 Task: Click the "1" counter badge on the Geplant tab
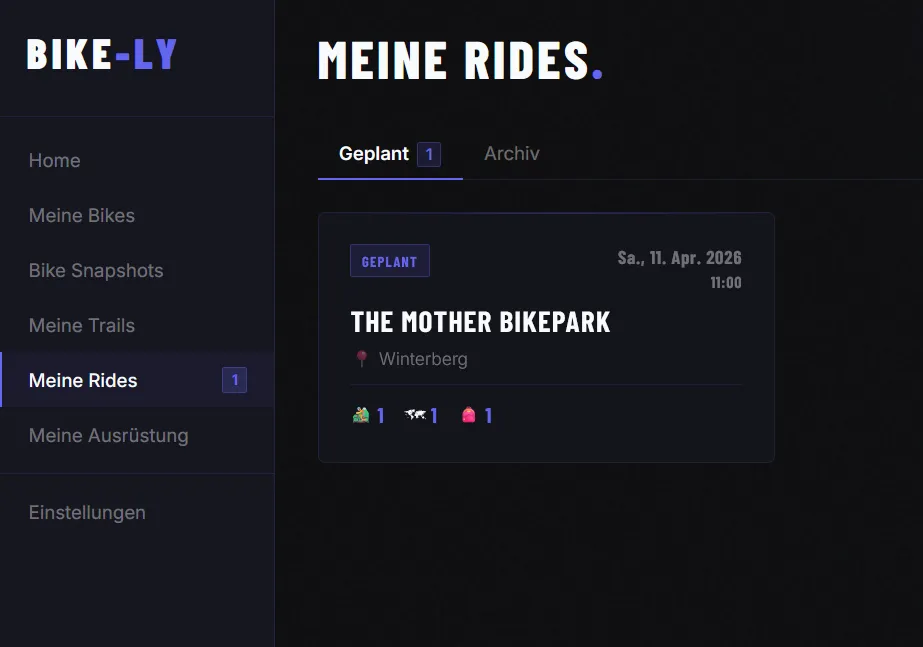coord(429,154)
